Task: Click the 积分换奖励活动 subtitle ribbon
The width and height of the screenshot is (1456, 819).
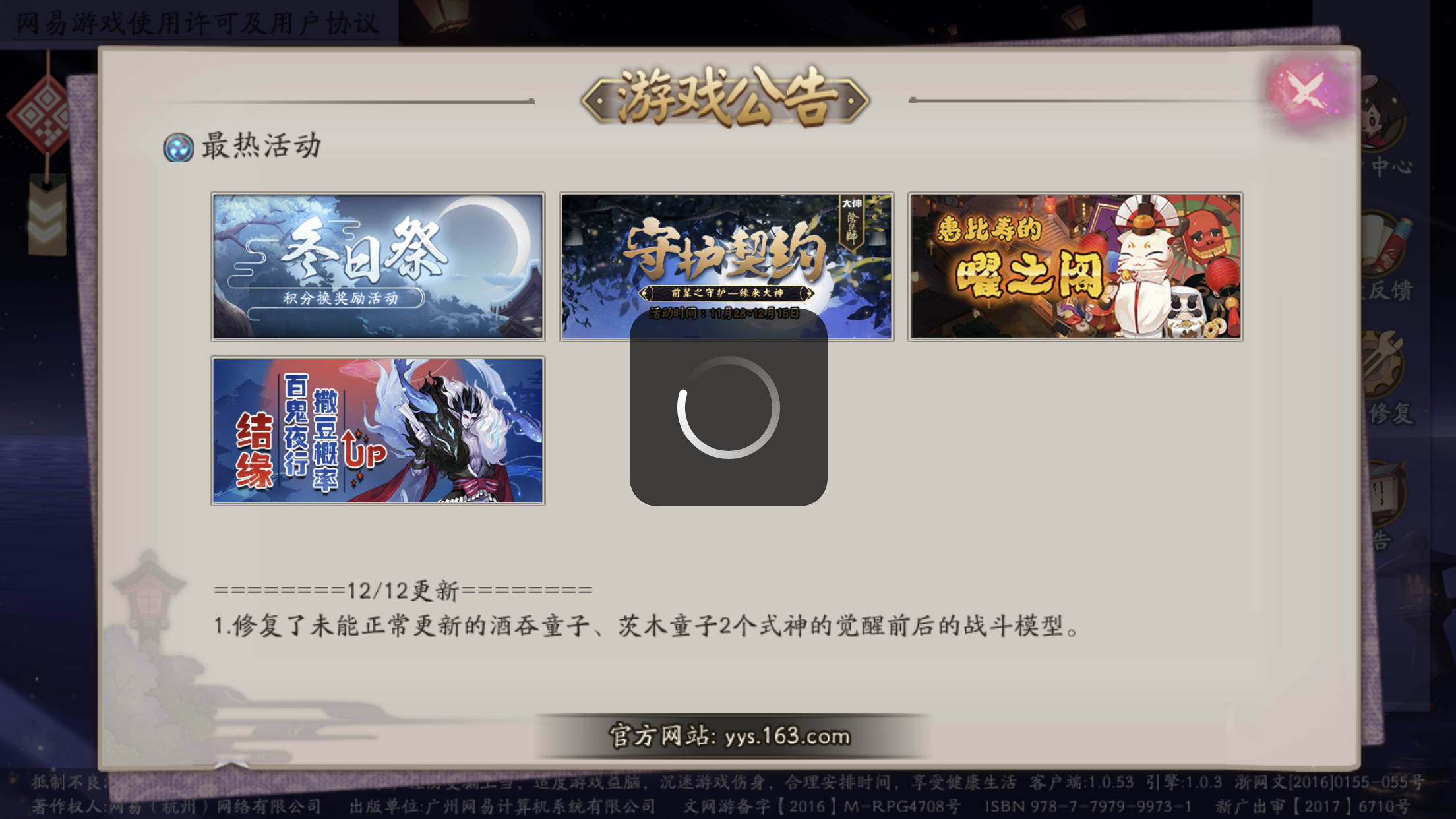Action: [340, 298]
